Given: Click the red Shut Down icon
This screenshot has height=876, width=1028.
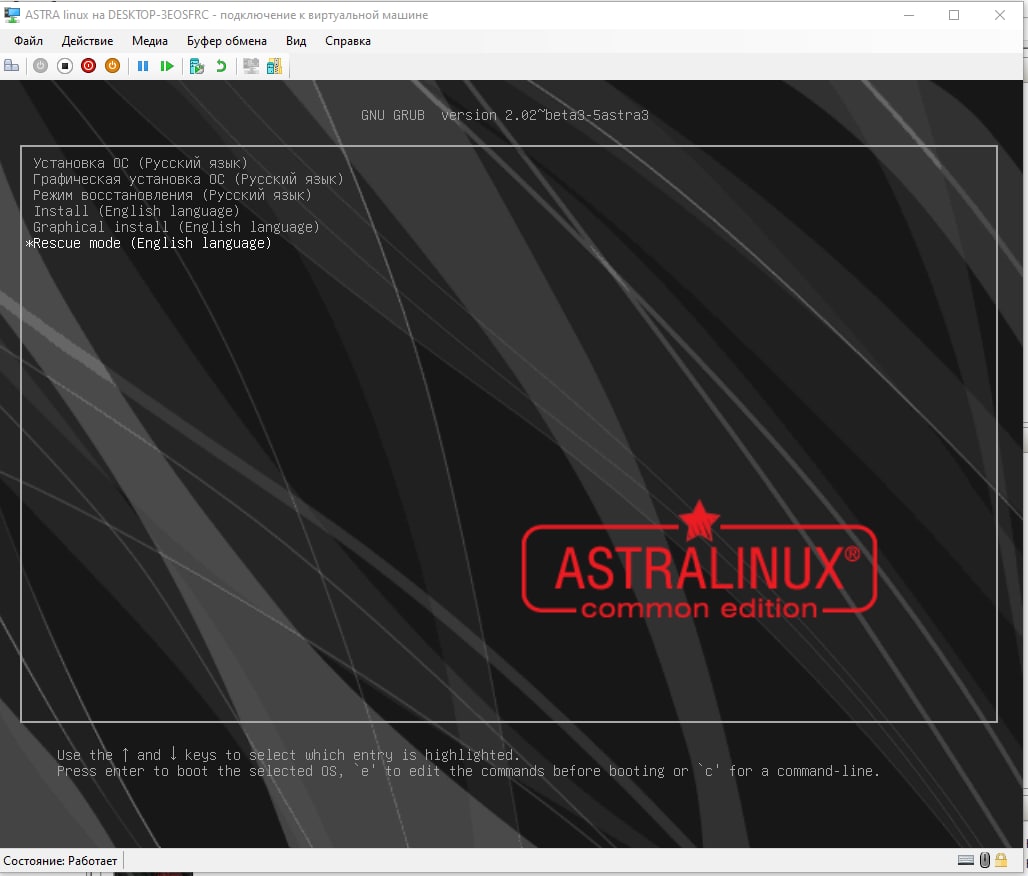Looking at the screenshot, I should pos(89,66).
